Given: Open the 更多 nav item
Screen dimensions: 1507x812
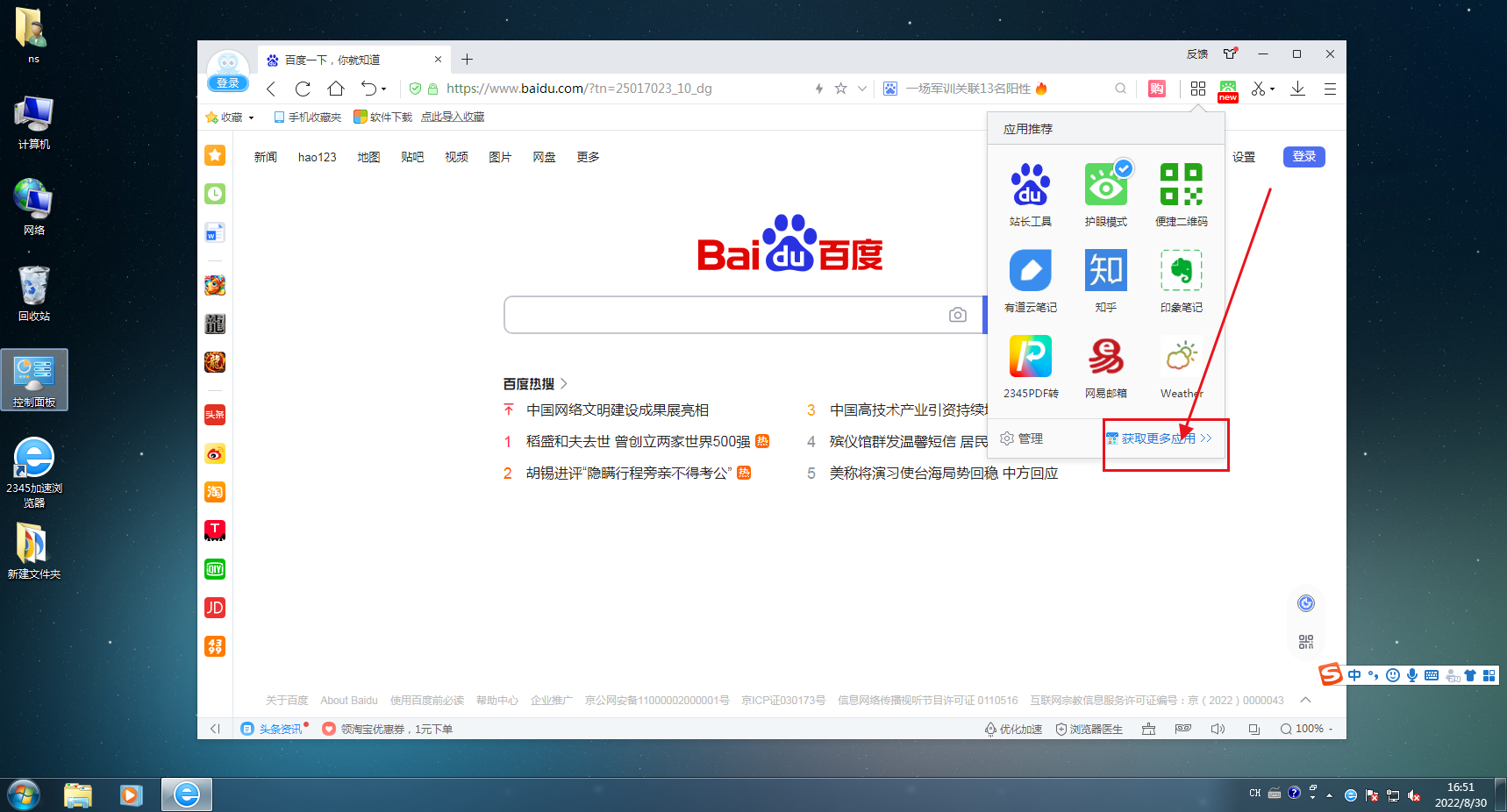Looking at the screenshot, I should point(588,157).
